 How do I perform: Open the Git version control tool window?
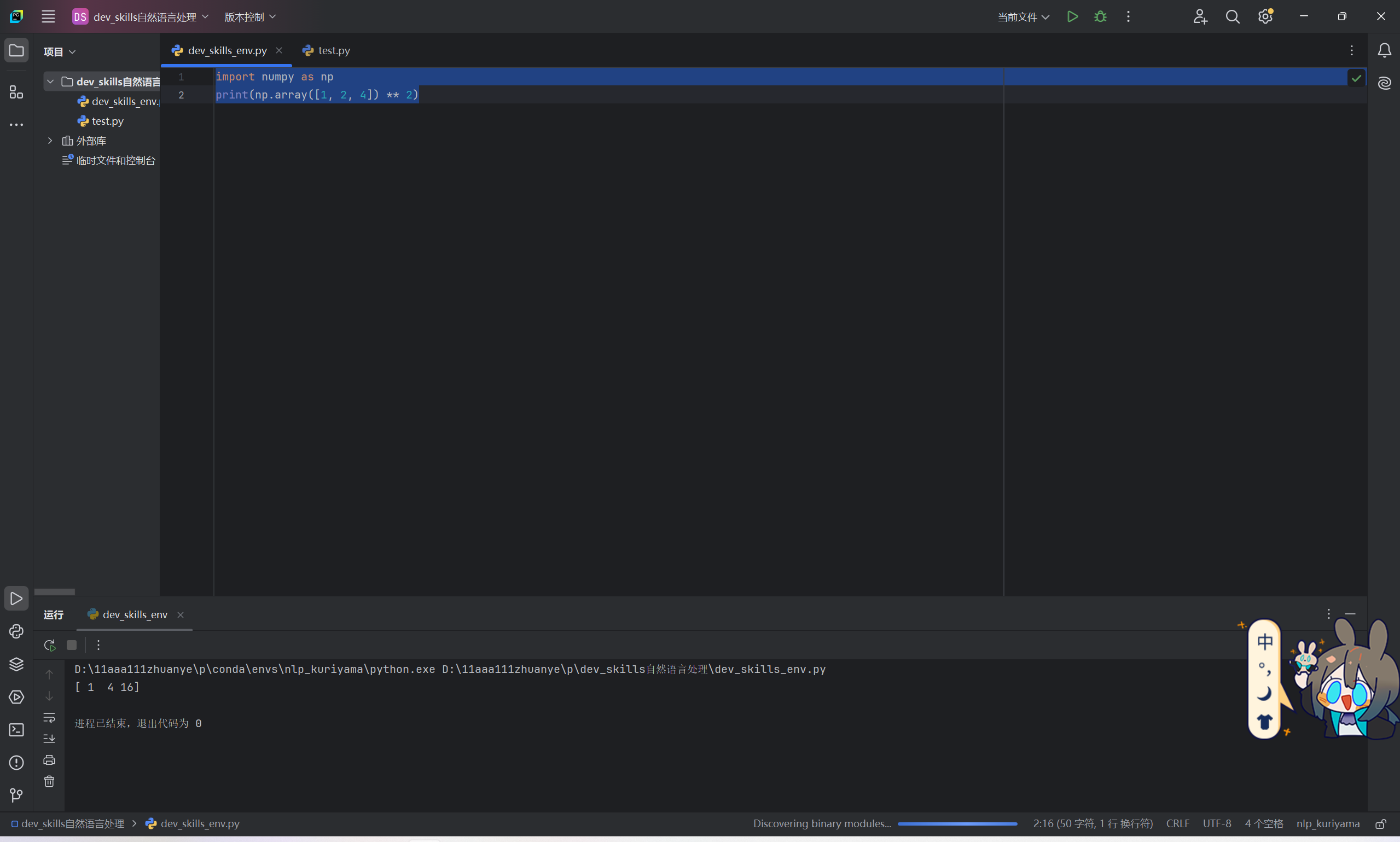[16, 795]
